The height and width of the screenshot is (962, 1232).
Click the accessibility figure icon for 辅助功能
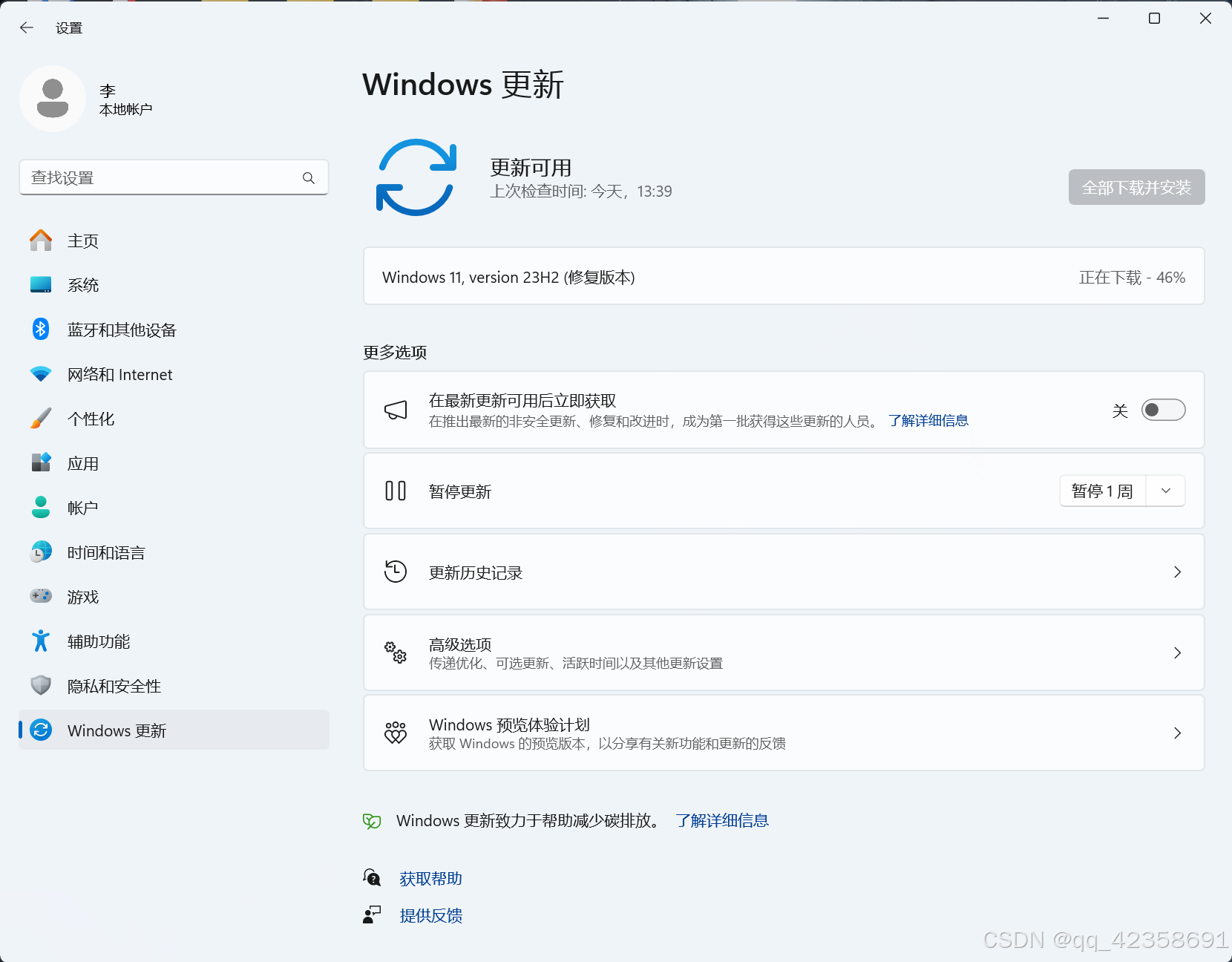(41, 641)
